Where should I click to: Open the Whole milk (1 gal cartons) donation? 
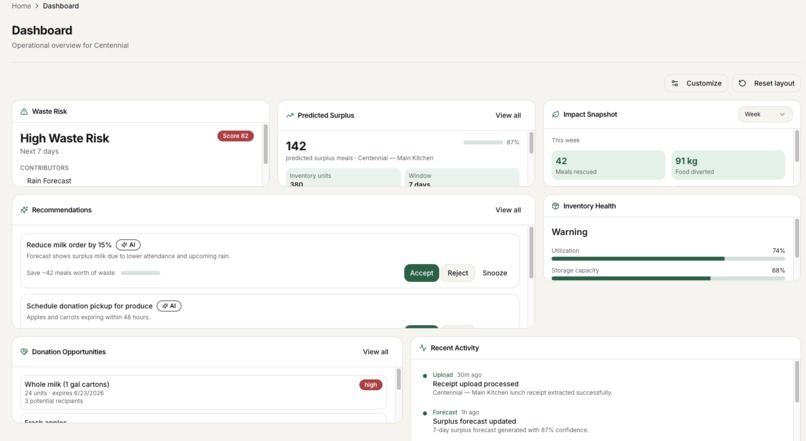pos(204,393)
